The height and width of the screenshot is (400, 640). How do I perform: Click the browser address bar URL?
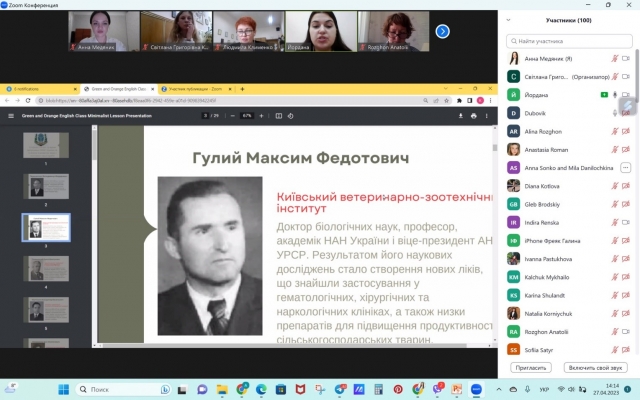point(131,100)
